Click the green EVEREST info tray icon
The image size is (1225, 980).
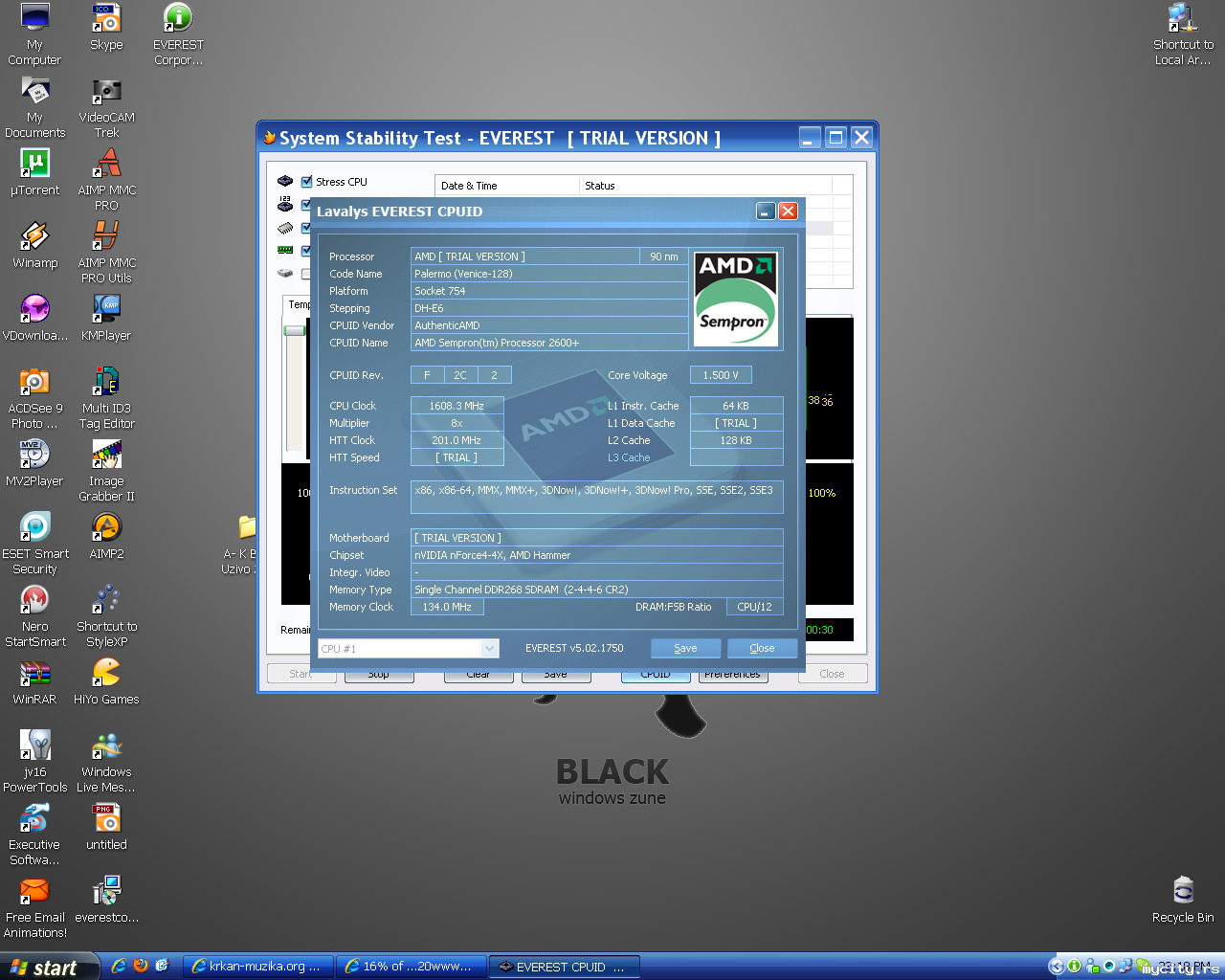click(1074, 967)
